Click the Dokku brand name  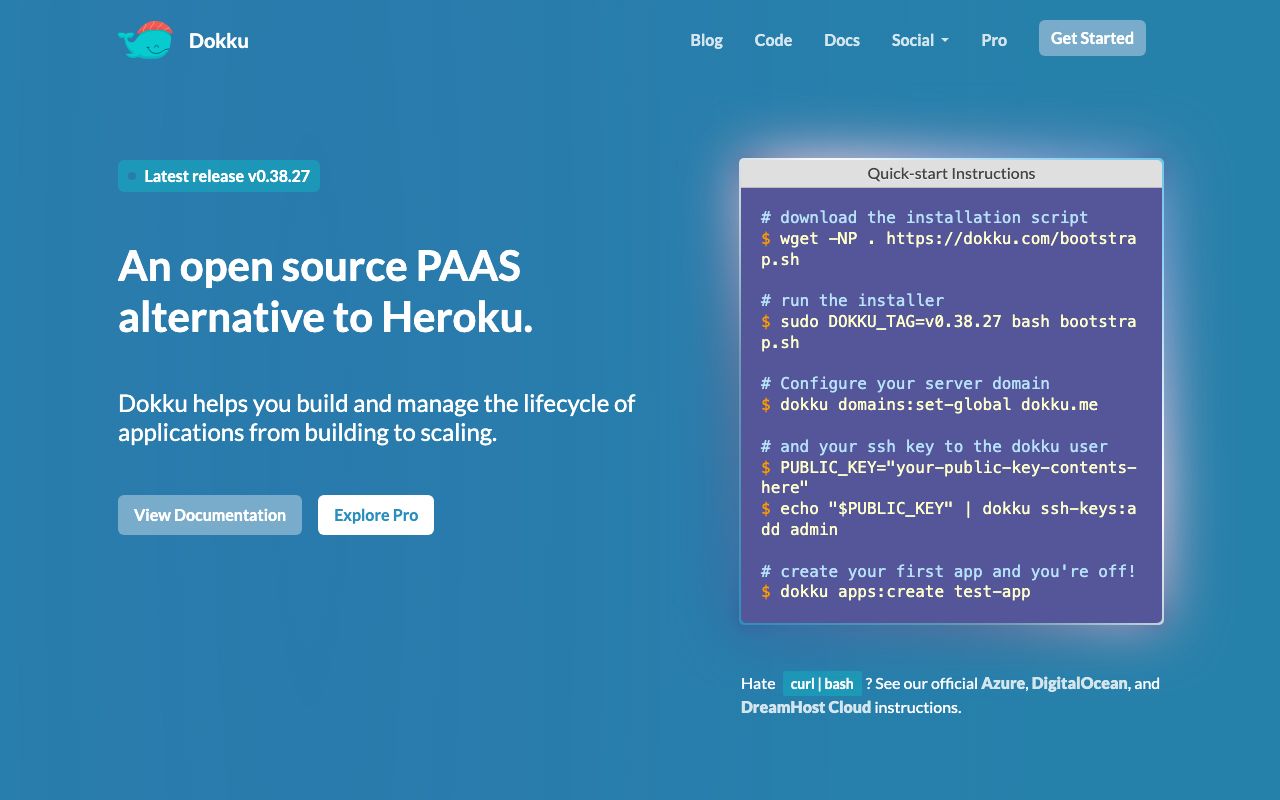tap(219, 41)
